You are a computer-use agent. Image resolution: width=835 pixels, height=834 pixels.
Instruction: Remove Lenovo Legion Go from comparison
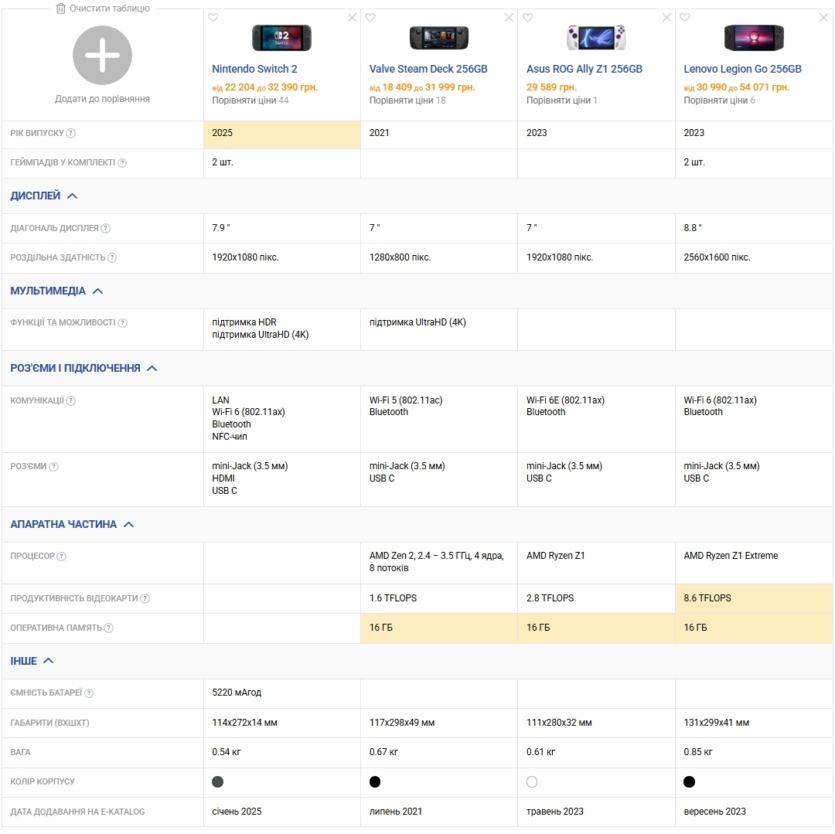coord(824,18)
